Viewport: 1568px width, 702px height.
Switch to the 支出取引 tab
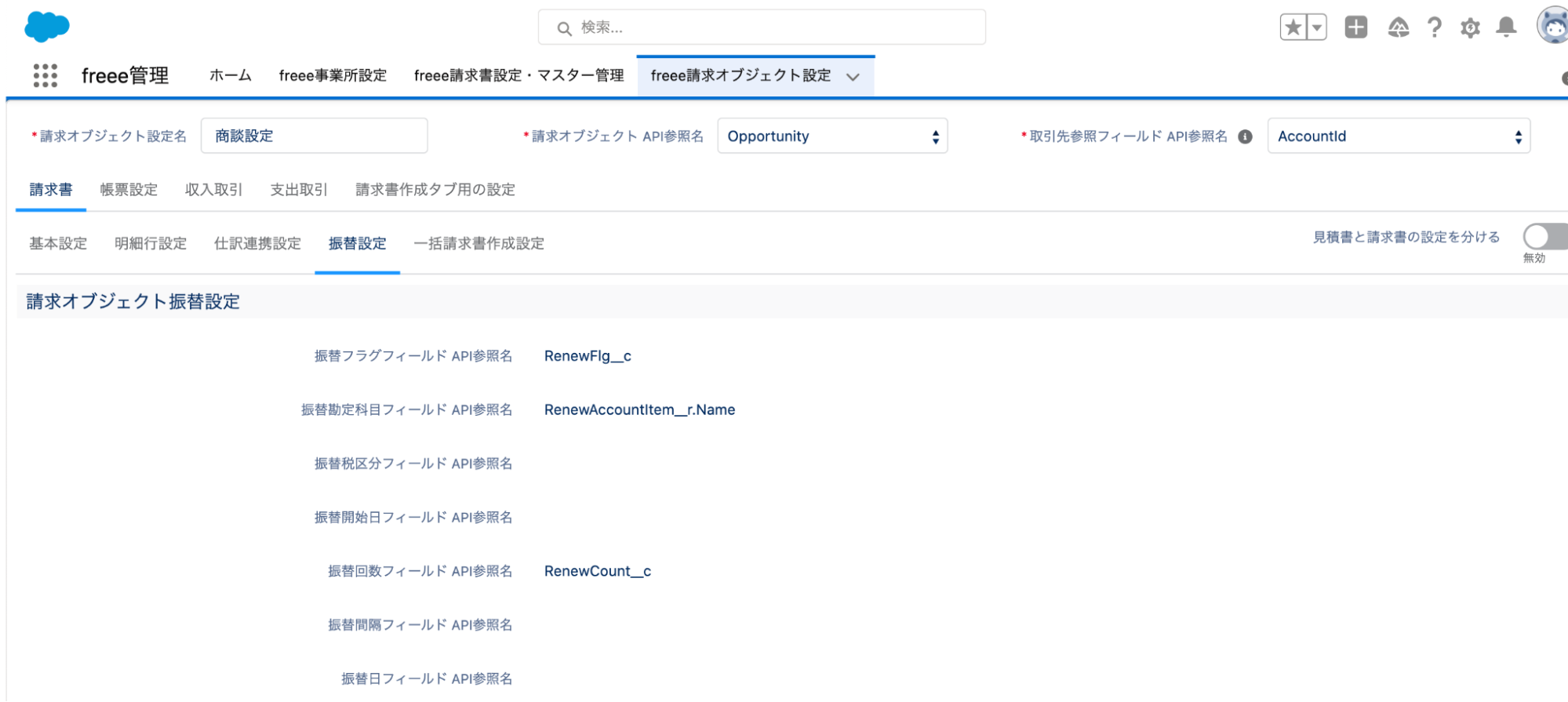click(299, 189)
